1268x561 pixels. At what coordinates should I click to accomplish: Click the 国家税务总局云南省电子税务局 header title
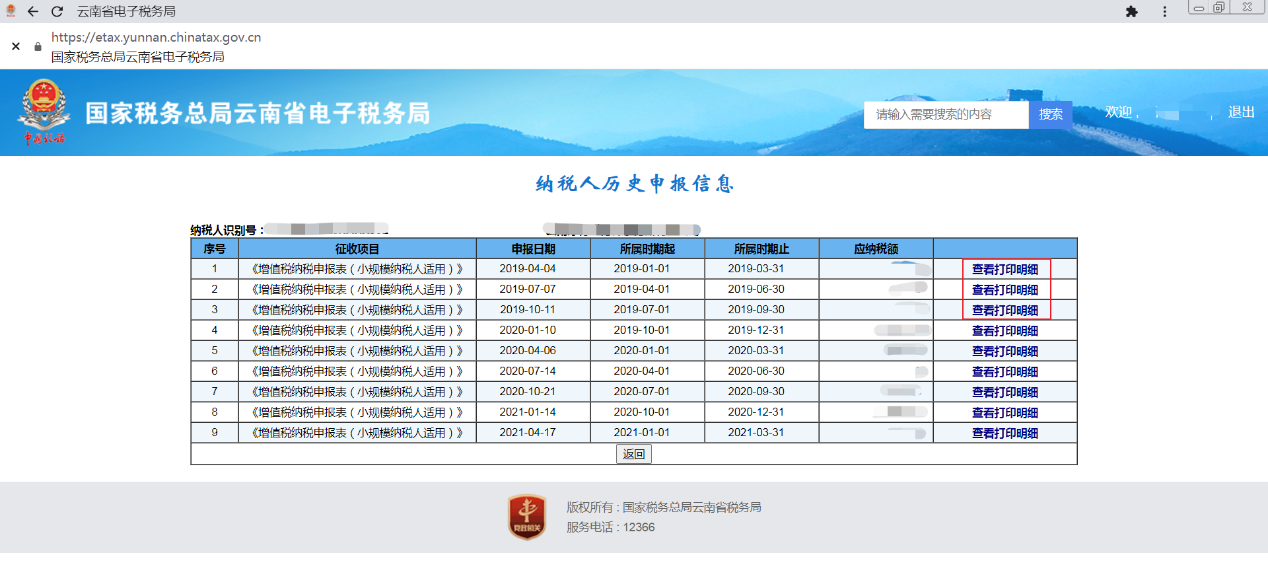[257, 113]
